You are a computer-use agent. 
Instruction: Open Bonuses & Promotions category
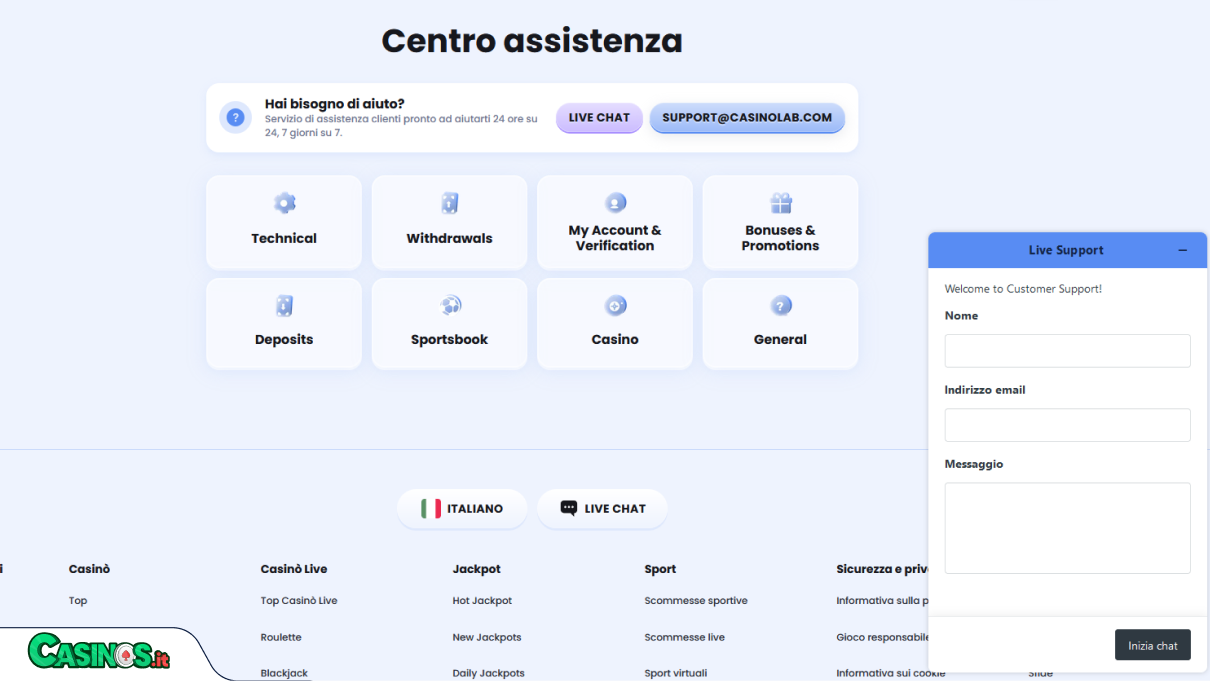coord(780,222)
